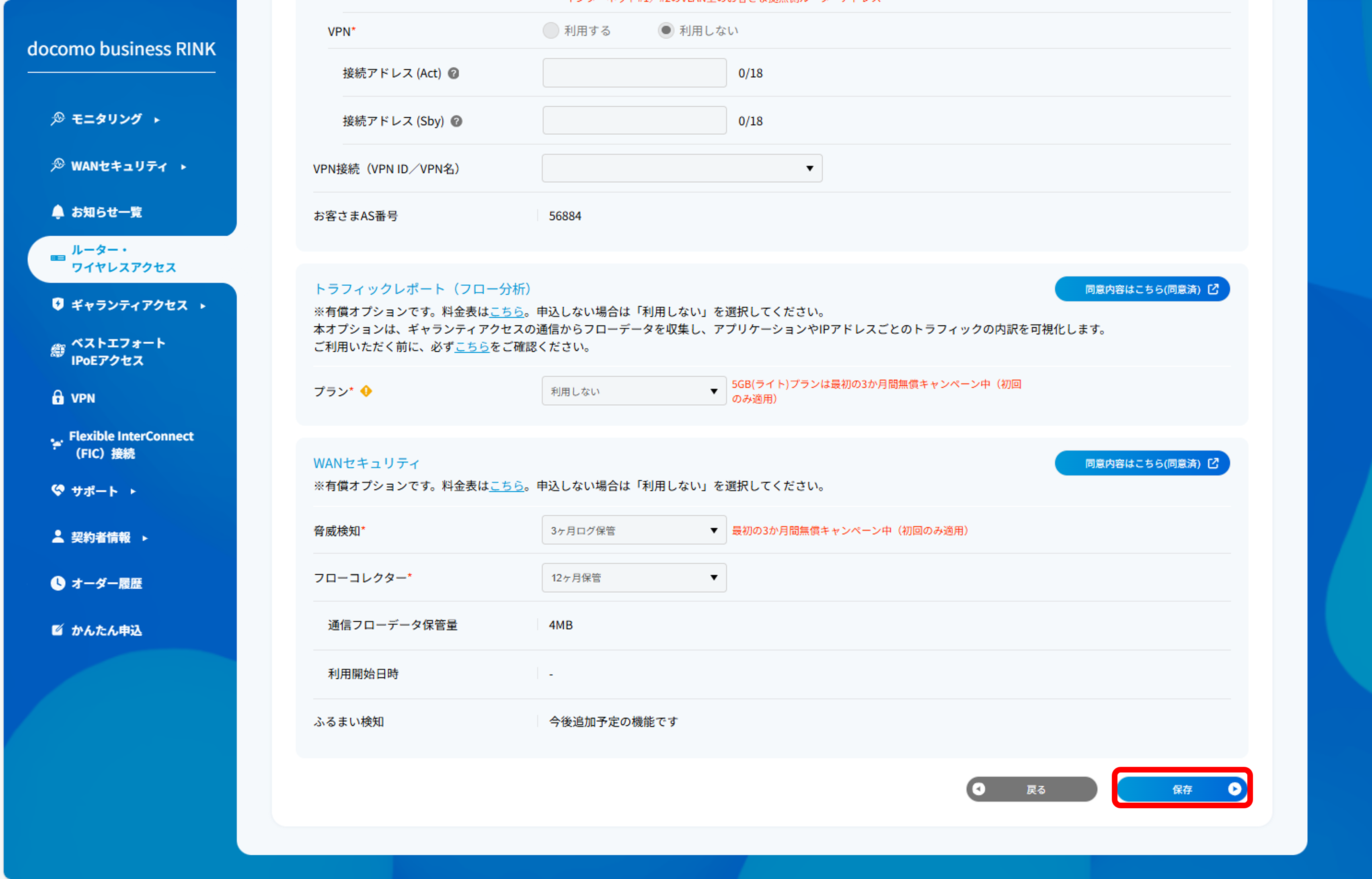This screenshot has height=879, width=1372.
Task: Select the 利用しない radio for VPN
Action: point(666,30)
